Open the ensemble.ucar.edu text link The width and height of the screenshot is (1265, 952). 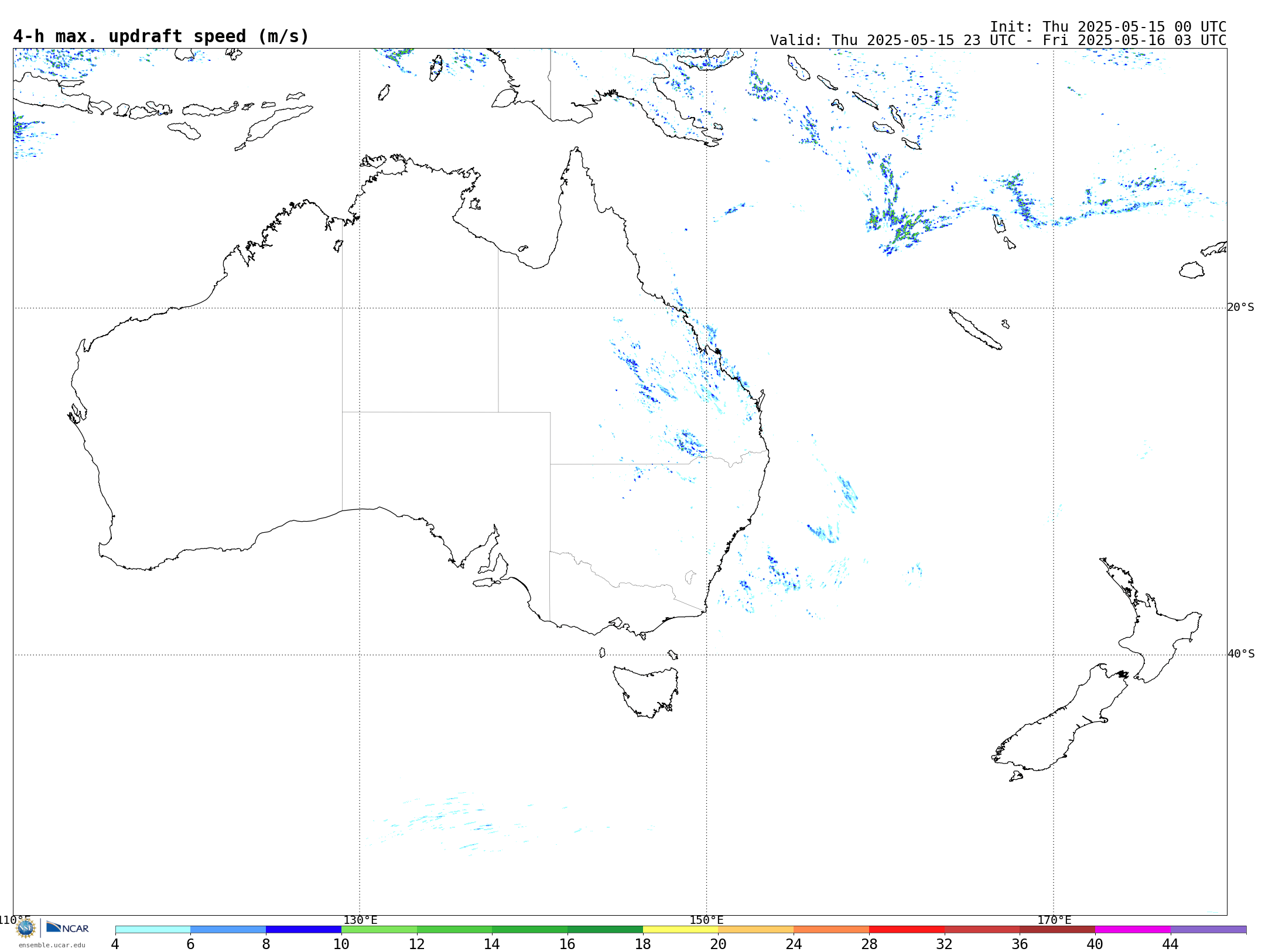point(52,945)
